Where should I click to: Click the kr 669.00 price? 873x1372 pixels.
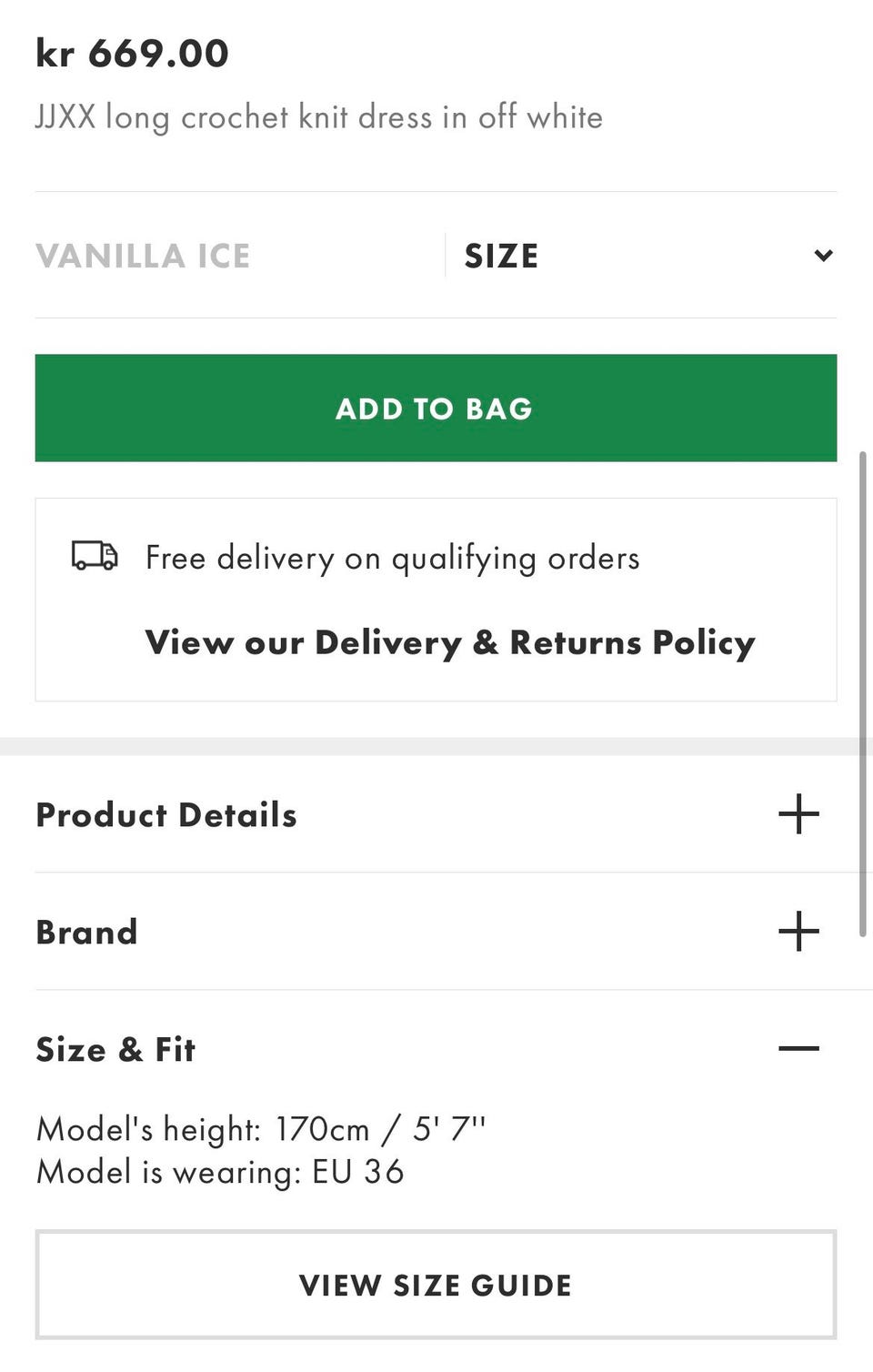[x=132, y=53]
